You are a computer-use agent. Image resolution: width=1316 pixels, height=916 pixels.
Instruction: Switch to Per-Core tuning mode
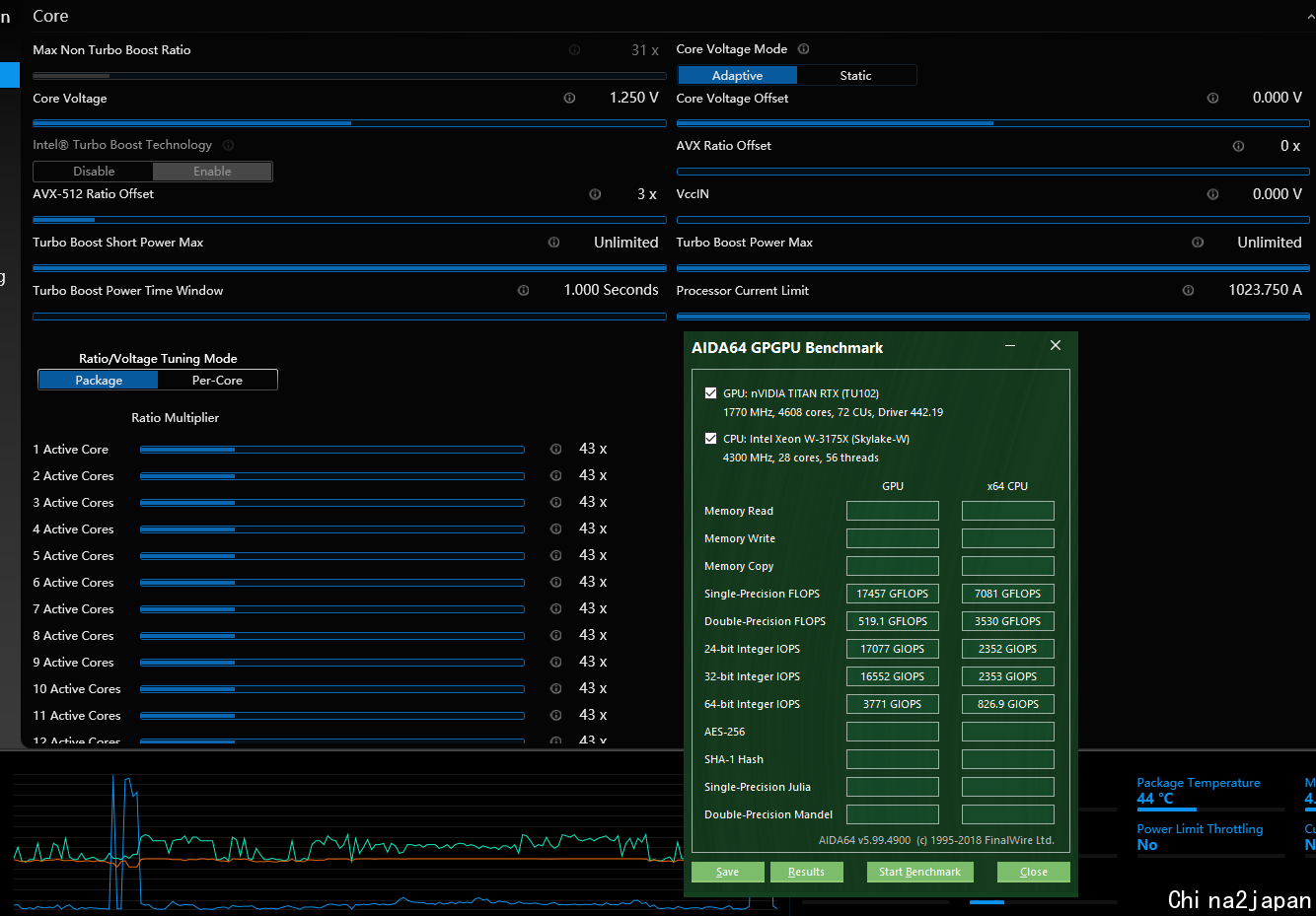tap(217, 380)
